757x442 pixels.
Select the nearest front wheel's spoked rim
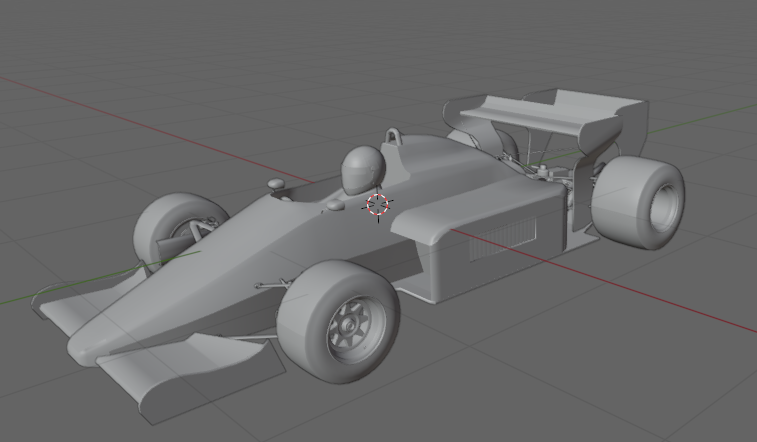point(356,329)
